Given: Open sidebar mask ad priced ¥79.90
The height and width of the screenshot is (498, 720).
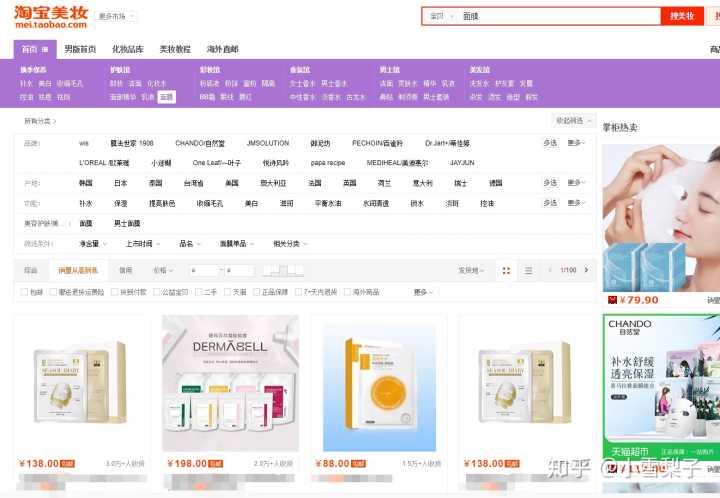Looking at the screenshot, I should 661,218.
